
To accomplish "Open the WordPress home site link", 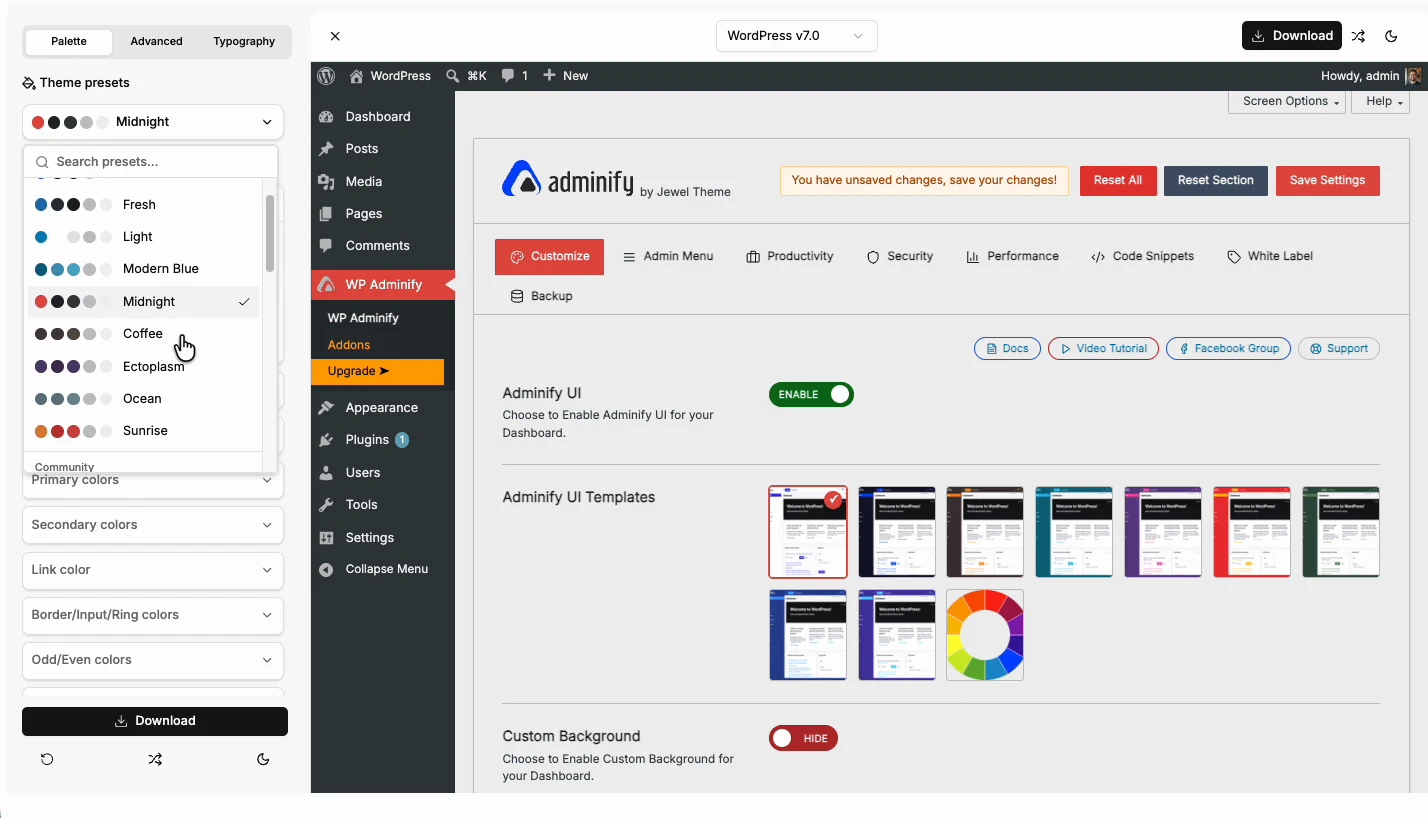I will (x=390, y=76).
